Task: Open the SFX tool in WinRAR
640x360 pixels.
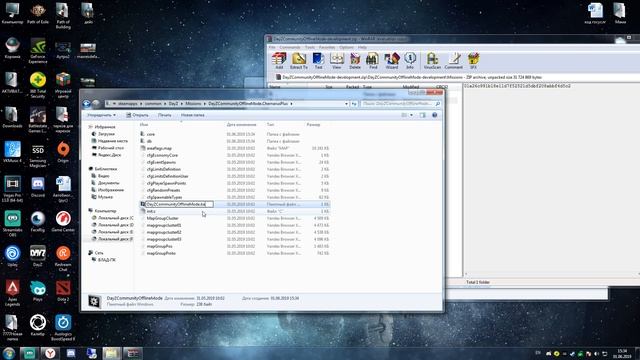Action: tap(473, 60)
